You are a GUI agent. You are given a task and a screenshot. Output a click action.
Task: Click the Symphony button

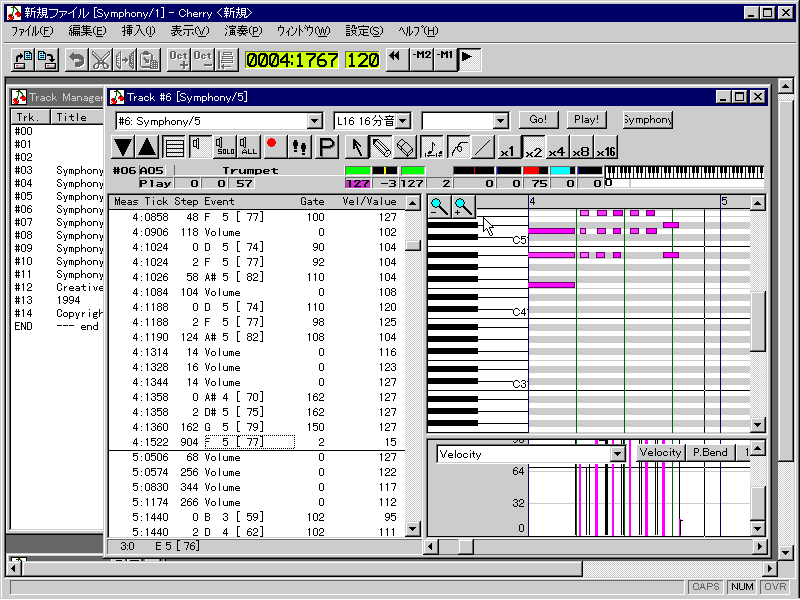click(x=647, y=119)
